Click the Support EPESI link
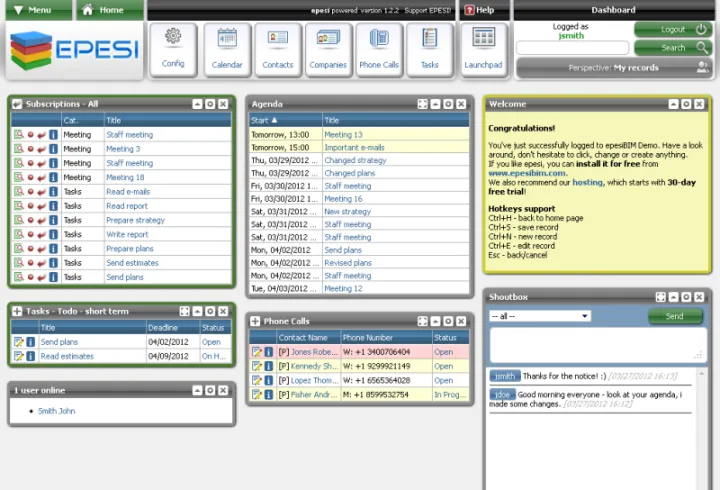The image size is (720, 490). [x=428, y=10]
